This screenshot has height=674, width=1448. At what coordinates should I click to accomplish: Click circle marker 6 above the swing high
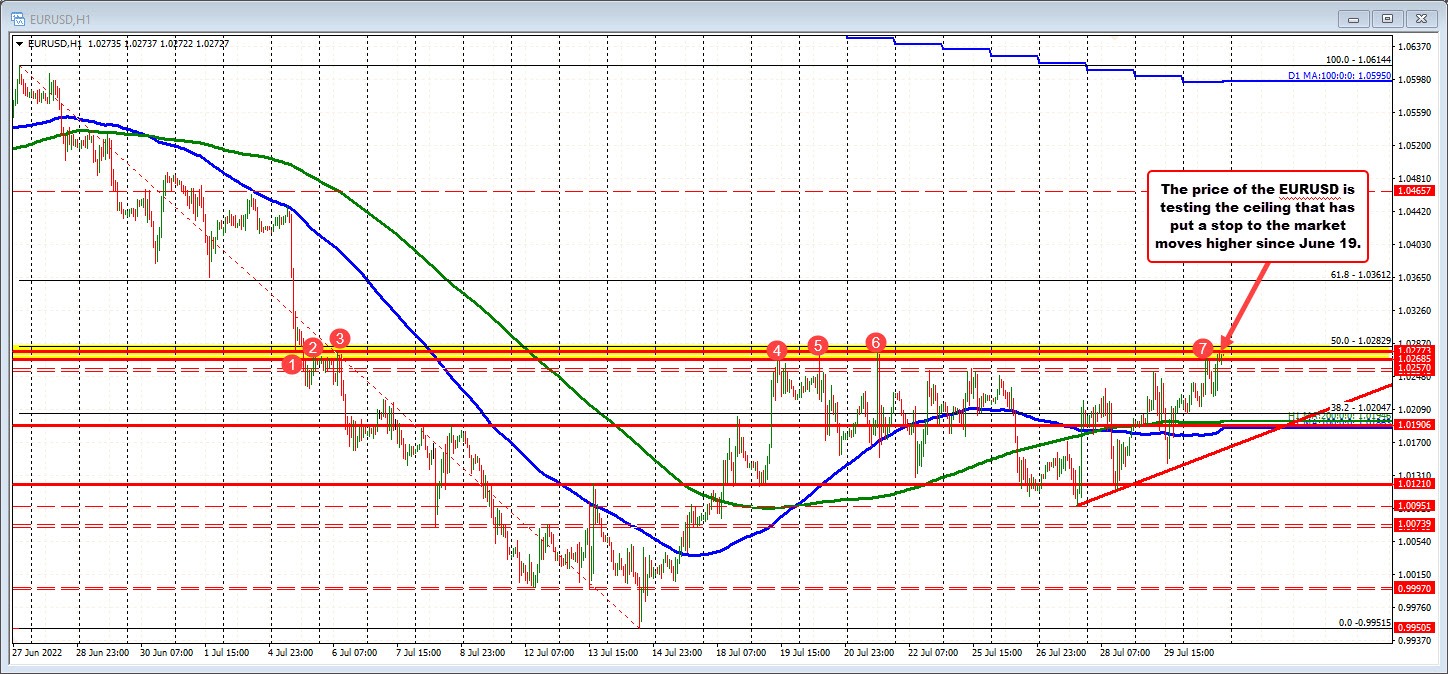[877, 341]
